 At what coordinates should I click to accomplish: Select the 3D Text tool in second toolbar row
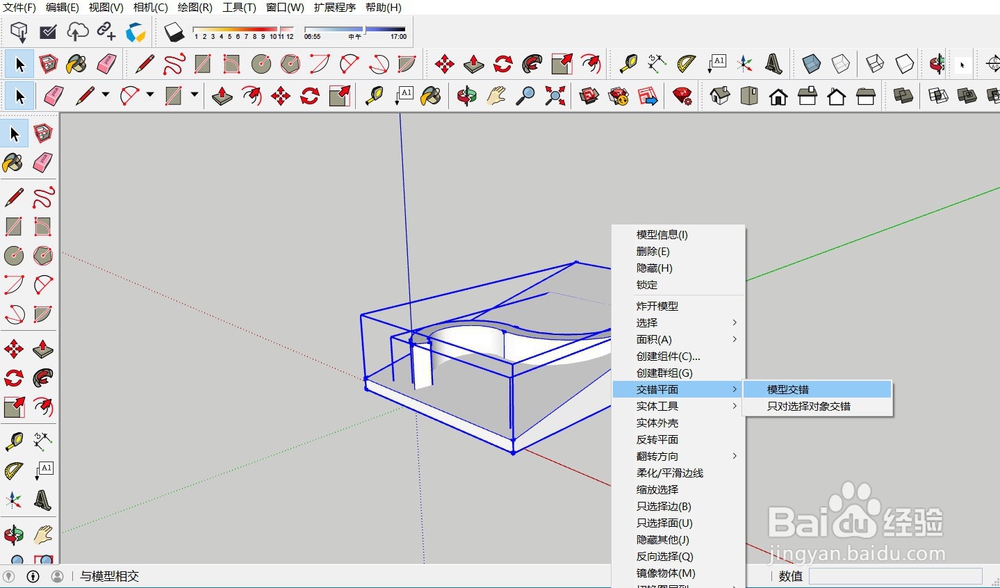pyautogui.click(x=773, y=64)
